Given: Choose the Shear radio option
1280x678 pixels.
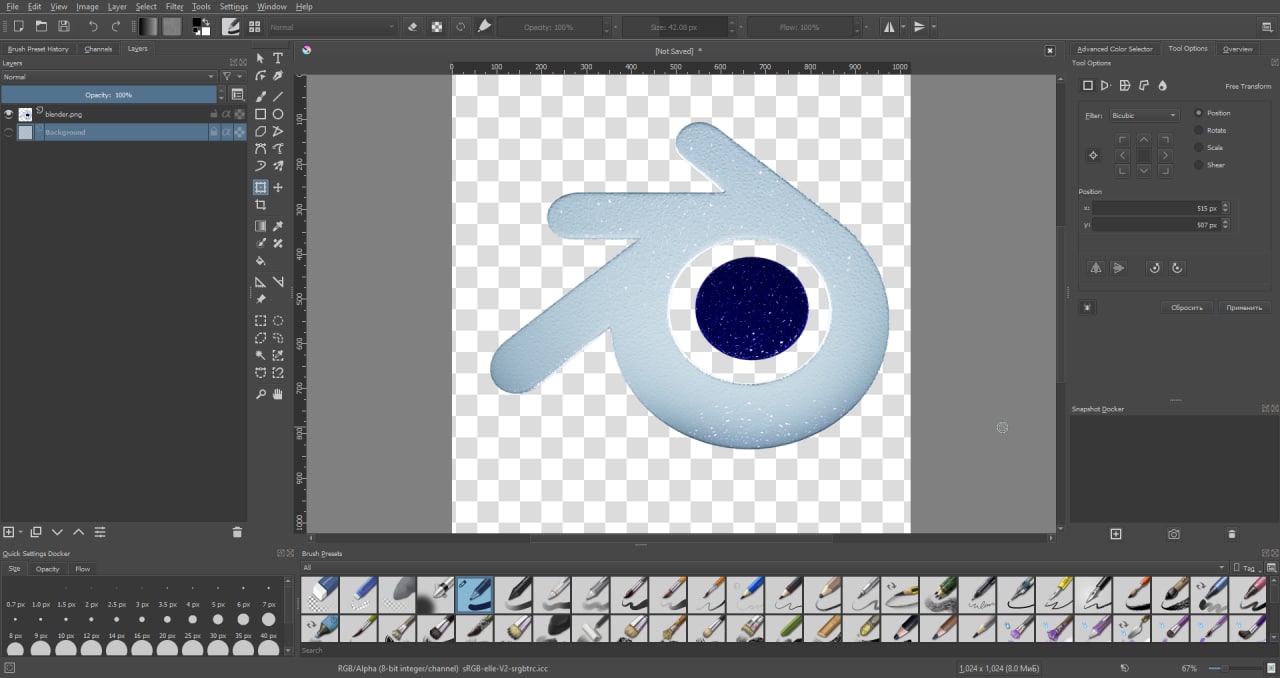Looking at the screenshot, I should 1199,164.
